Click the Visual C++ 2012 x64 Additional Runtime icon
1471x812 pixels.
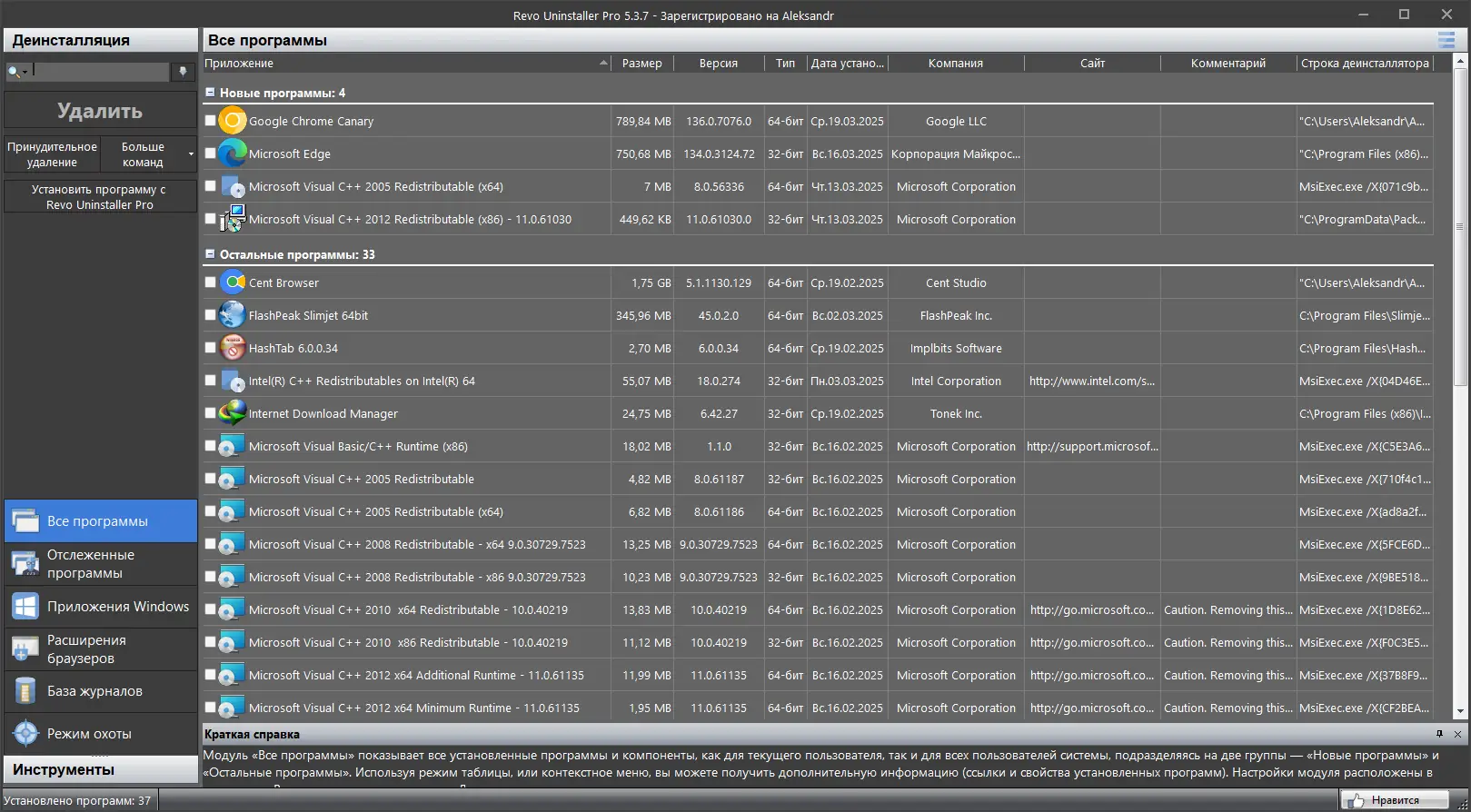(233, 675)
